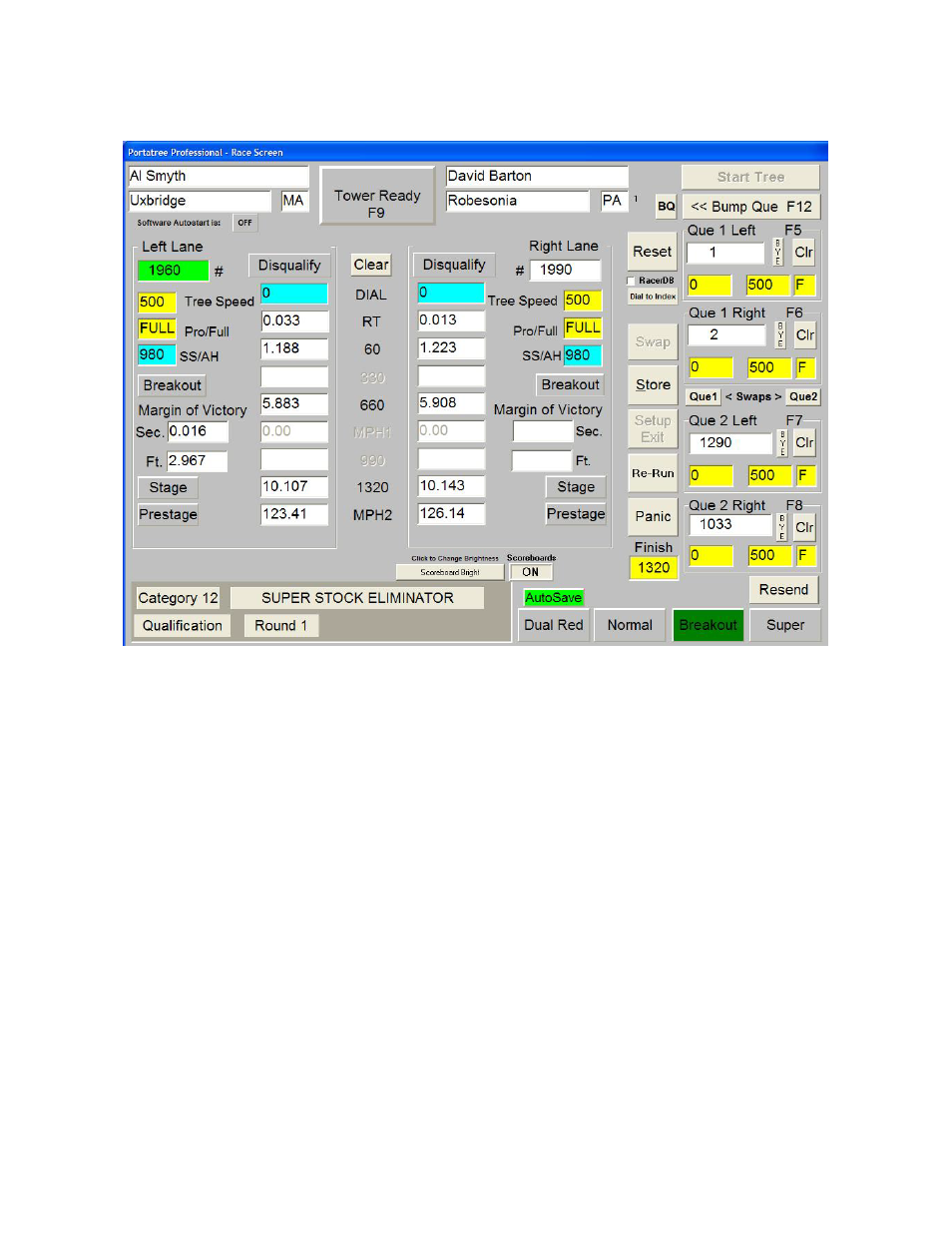
Task: Click the Store button
Action: click(653, 384)
